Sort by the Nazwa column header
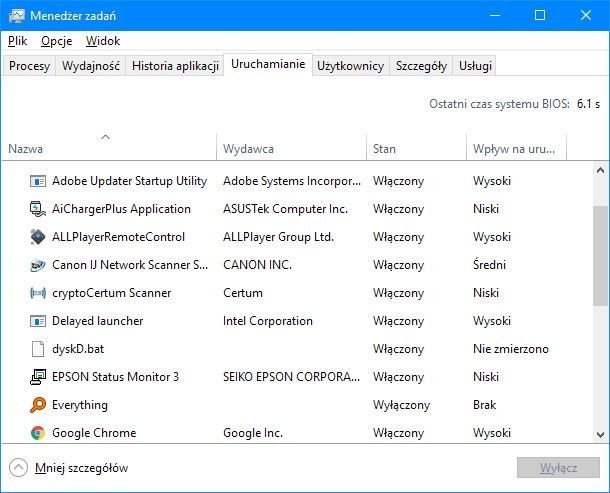The width and height of the screenshot is (610, 493). pyautogui.click(x=109, y=149)
